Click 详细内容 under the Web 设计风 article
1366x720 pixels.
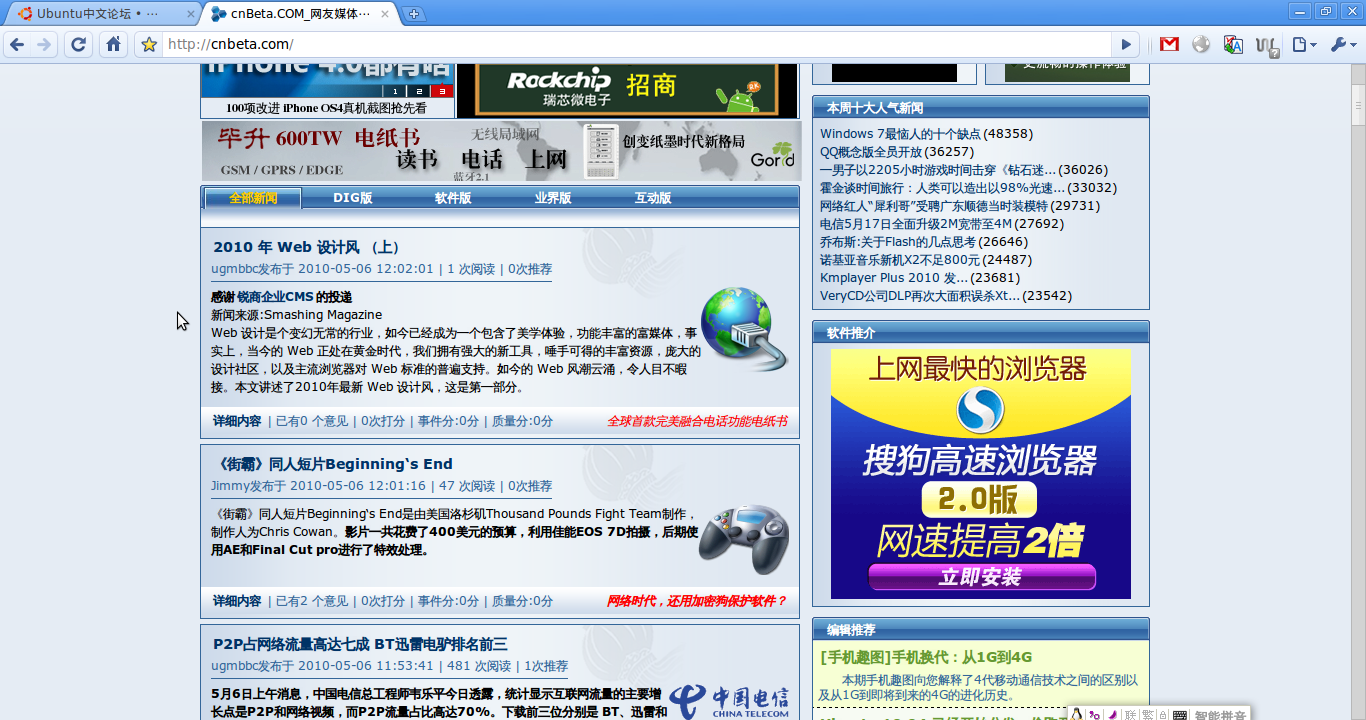[237, 421]
